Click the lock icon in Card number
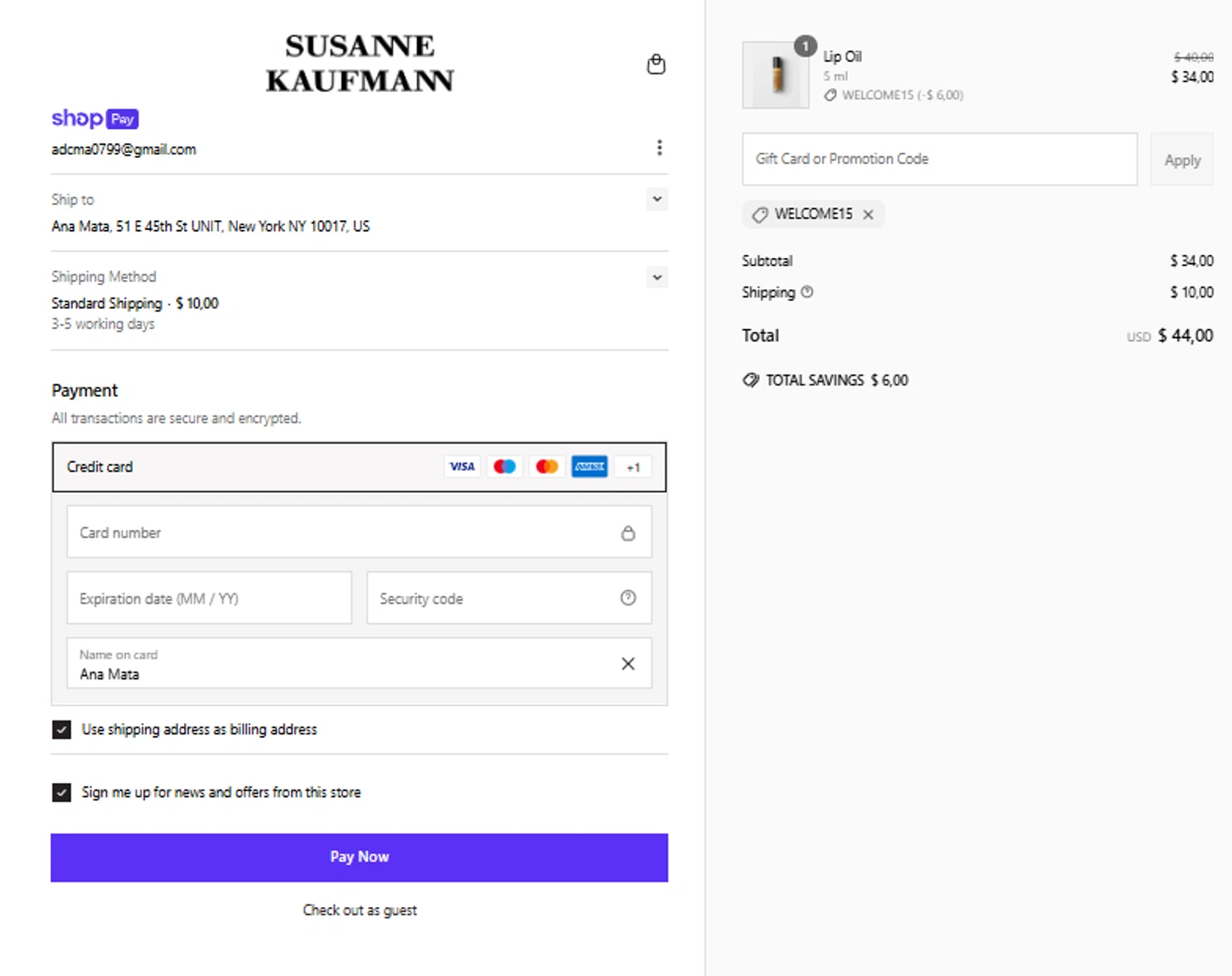Image resolution: width=1232 pixels, height=976 pixels. click(x=627, y=533)
